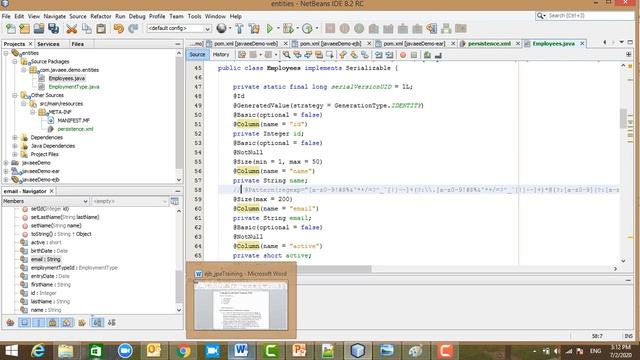The width and height of the screenshot is (640, 360).
Task: Click the Copy toolbar icon
Action: [x=87, y=29]
